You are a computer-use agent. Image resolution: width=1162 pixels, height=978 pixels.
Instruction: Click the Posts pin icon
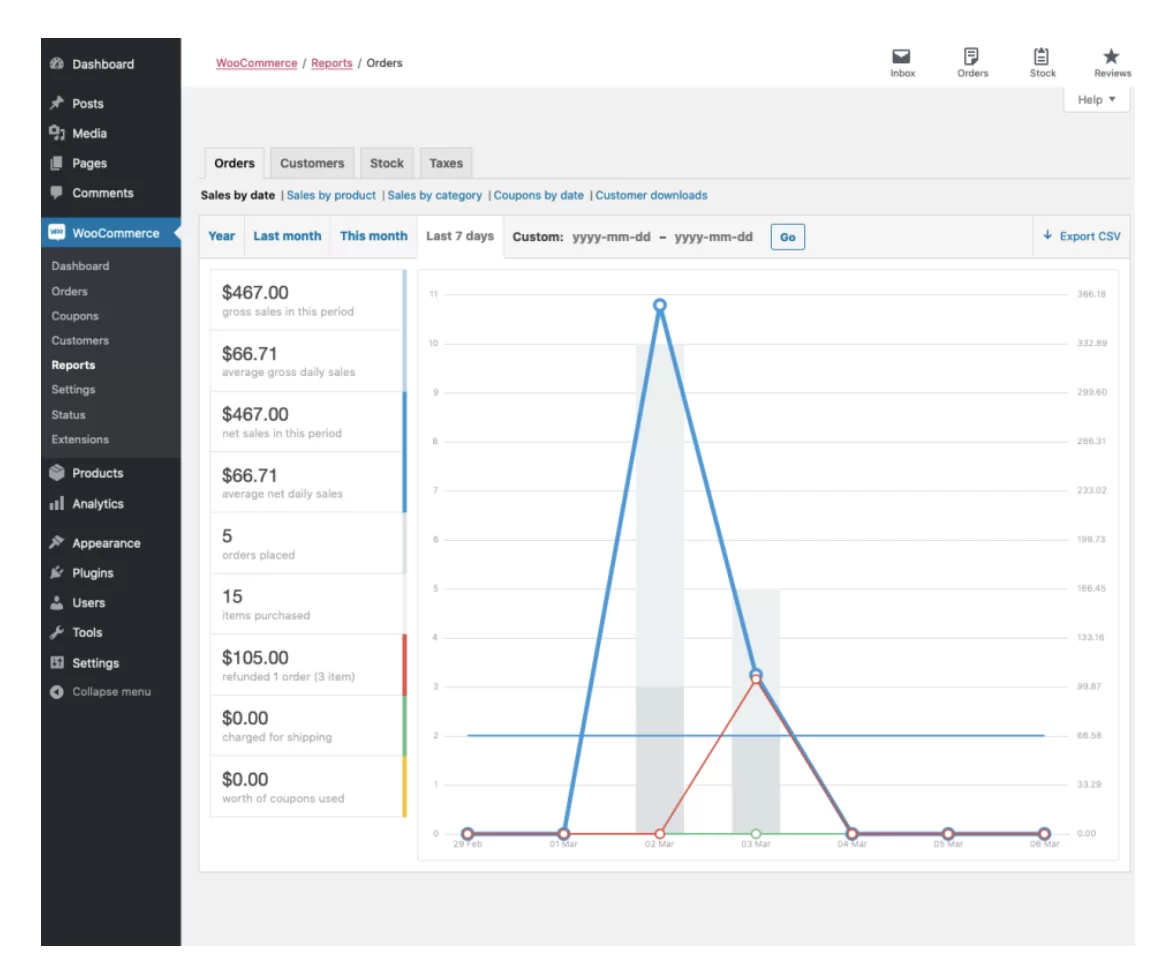point(56,103)
